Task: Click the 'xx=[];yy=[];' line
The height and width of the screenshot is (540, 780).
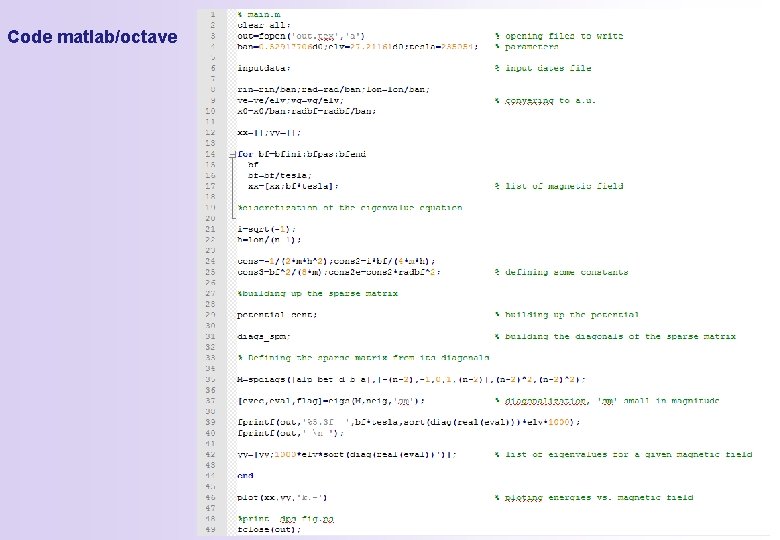Action: 269,133
